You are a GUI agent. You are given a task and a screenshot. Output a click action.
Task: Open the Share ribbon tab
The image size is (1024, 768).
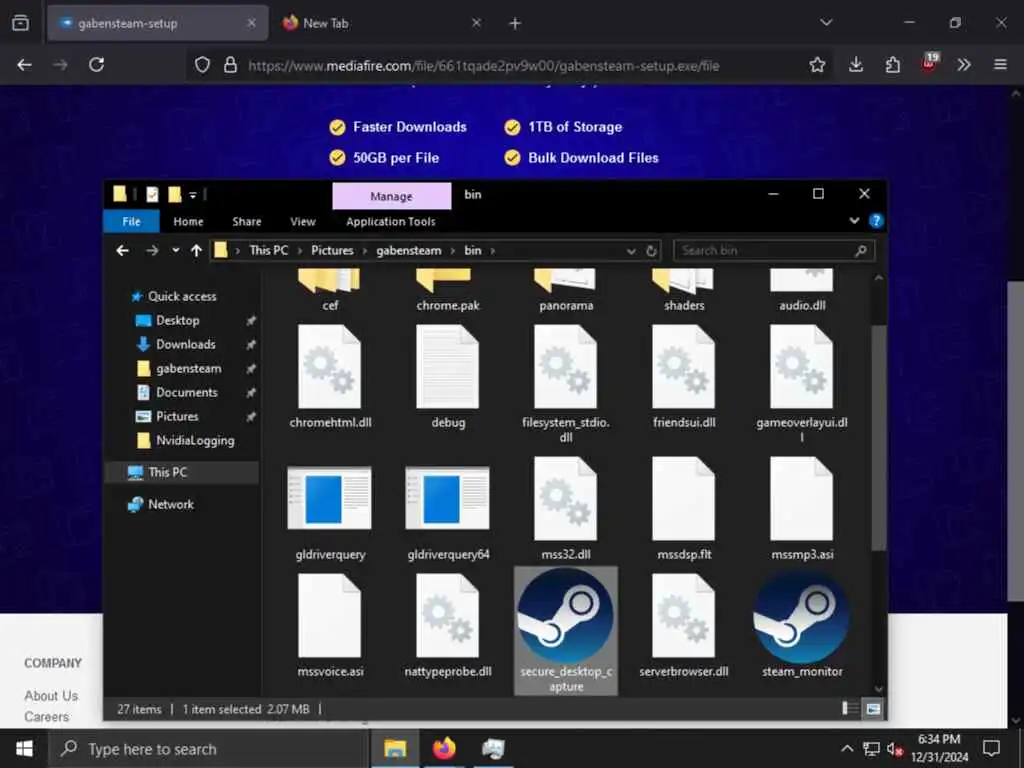pyautogui.click(x=247, y=221)
